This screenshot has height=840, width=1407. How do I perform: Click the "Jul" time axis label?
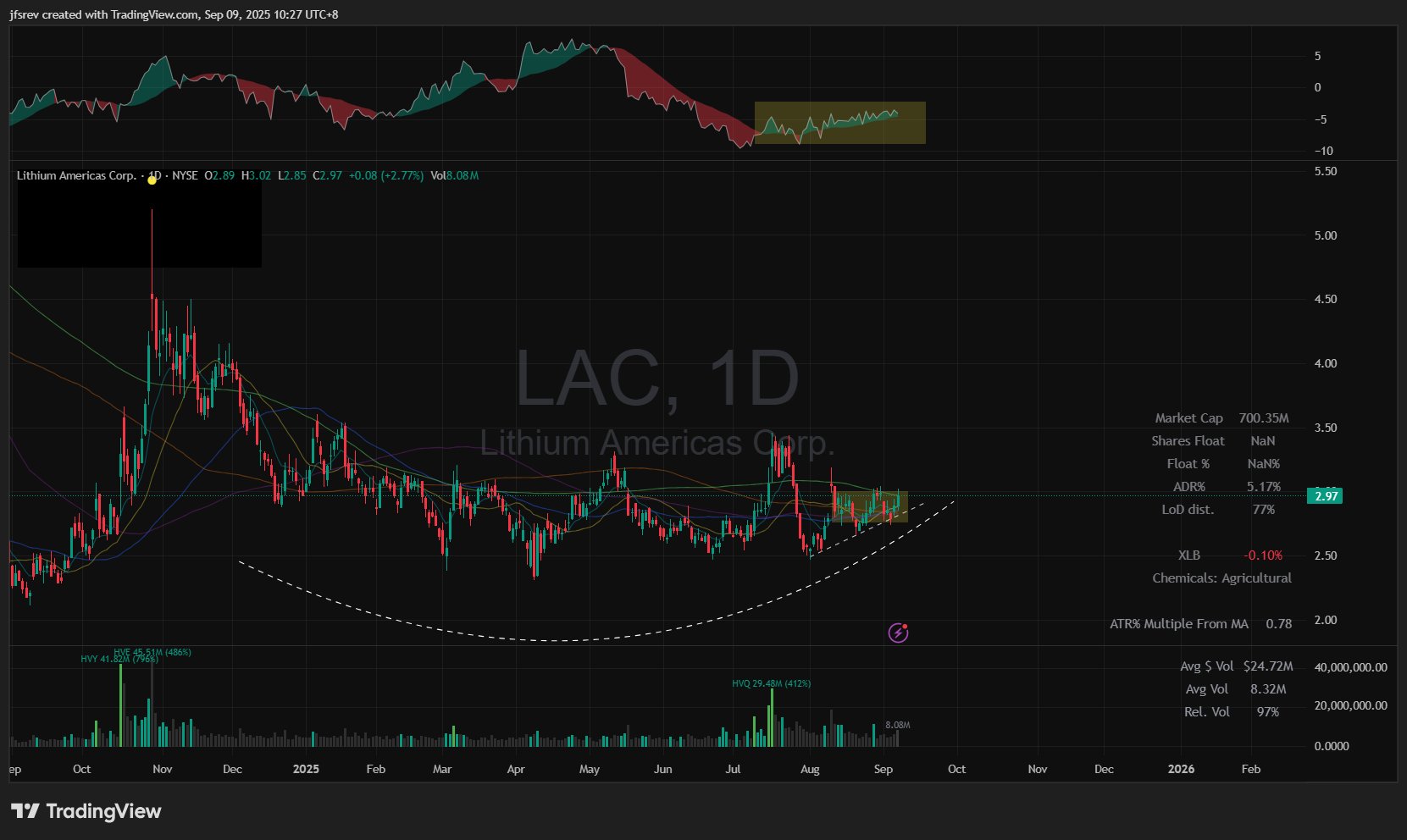[x=733, y=769]
